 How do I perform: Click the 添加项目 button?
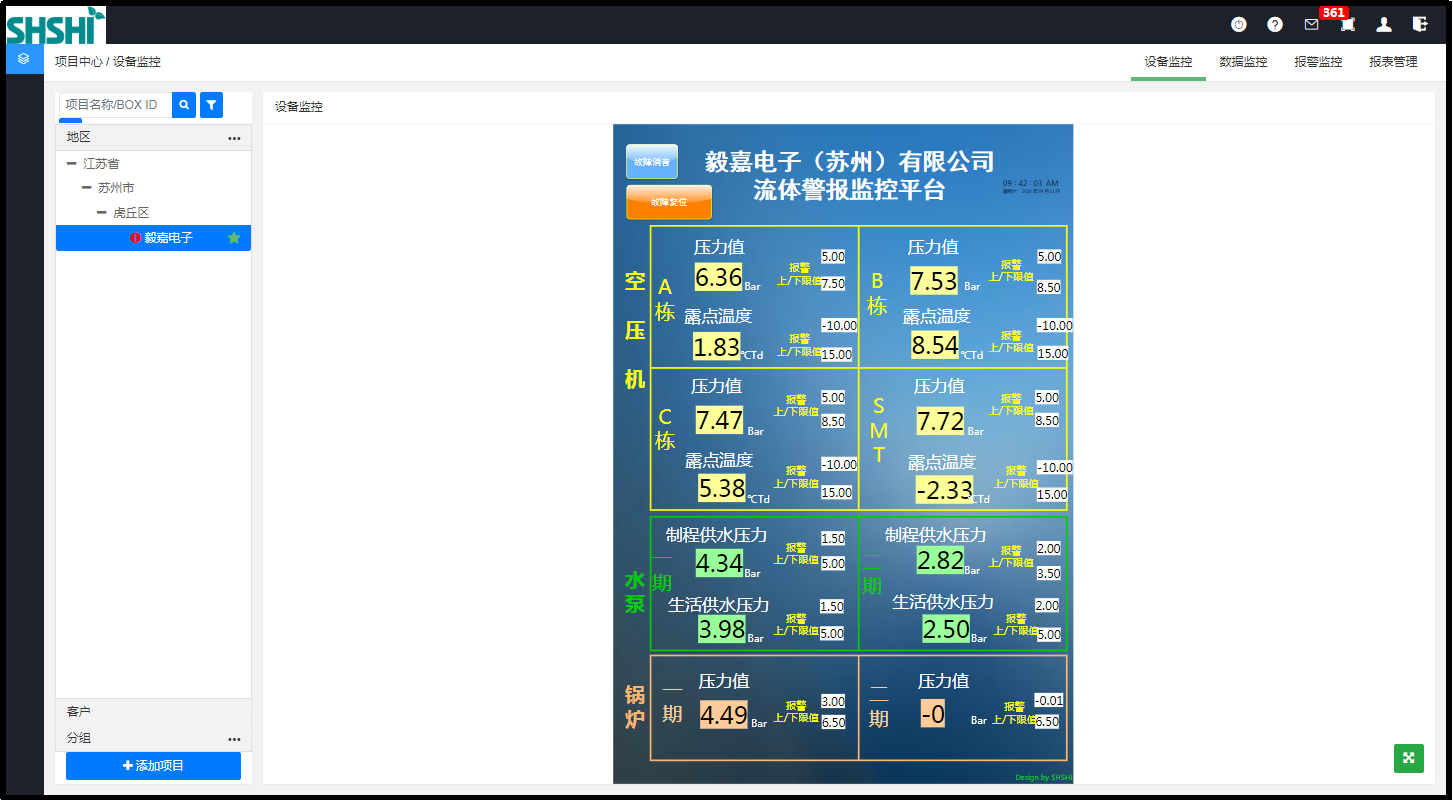(153, 766)
